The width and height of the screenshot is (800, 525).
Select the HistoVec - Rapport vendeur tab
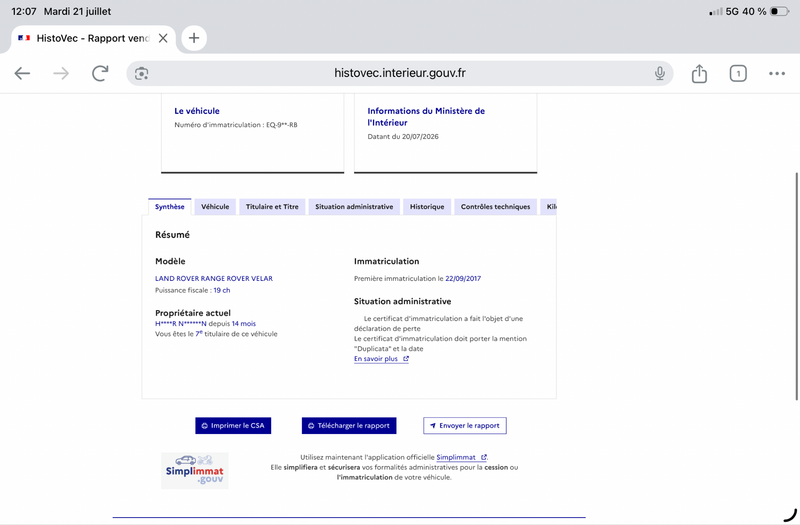pyautogui.click(x=92, y=38)
